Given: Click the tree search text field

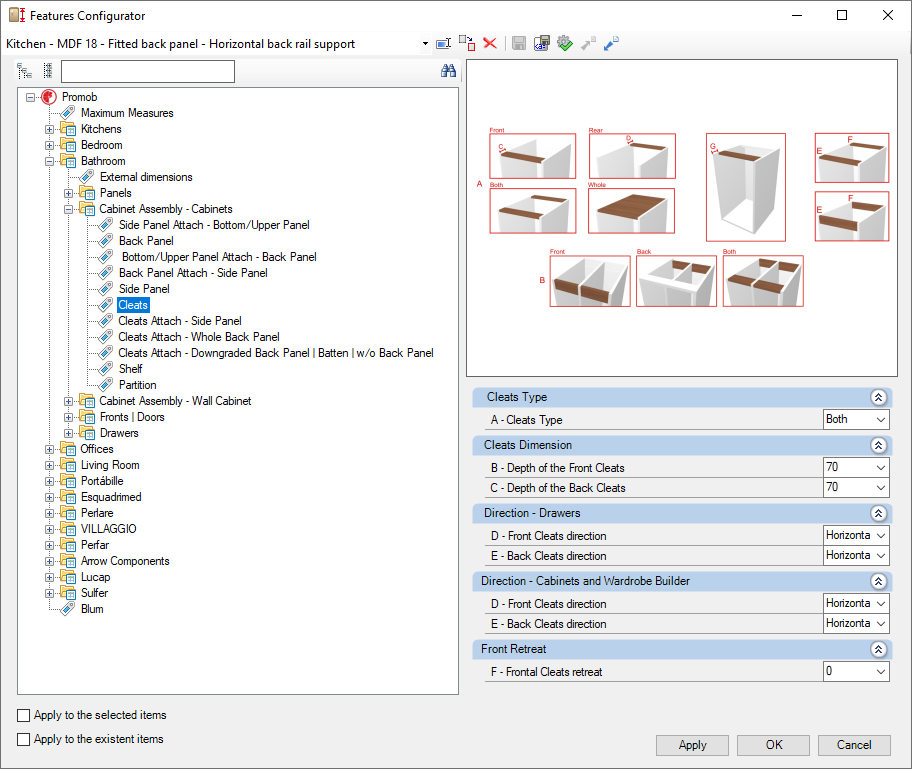Looking at the screenshot, I should [x=148, y=72].
